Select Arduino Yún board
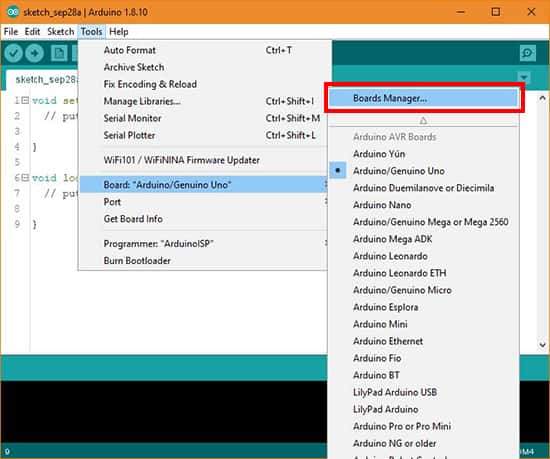Image resolution: width=550 pixels, height=459 pixels. [x=423, y=154]
